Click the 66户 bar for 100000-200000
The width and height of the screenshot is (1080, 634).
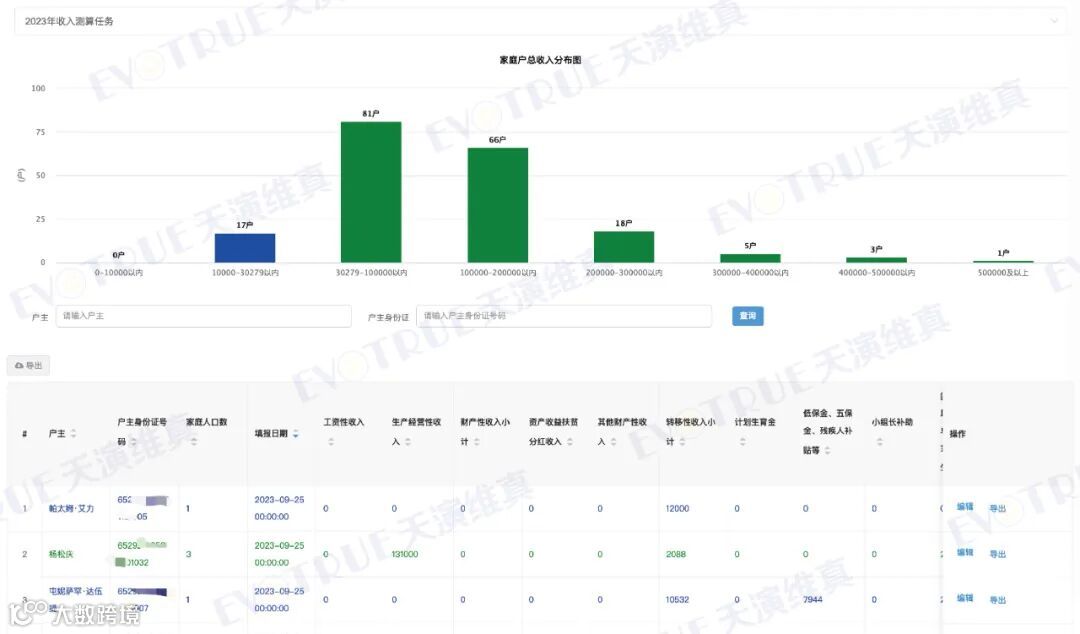click(x=497, y=205)
